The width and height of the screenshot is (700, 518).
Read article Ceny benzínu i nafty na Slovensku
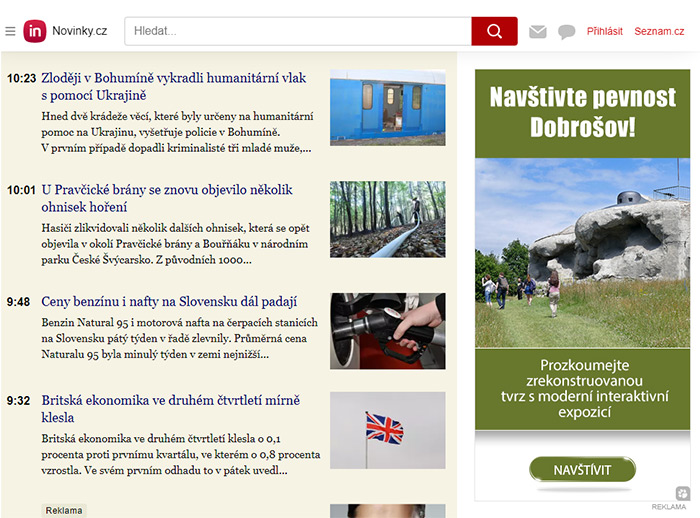tap(169, 301)
